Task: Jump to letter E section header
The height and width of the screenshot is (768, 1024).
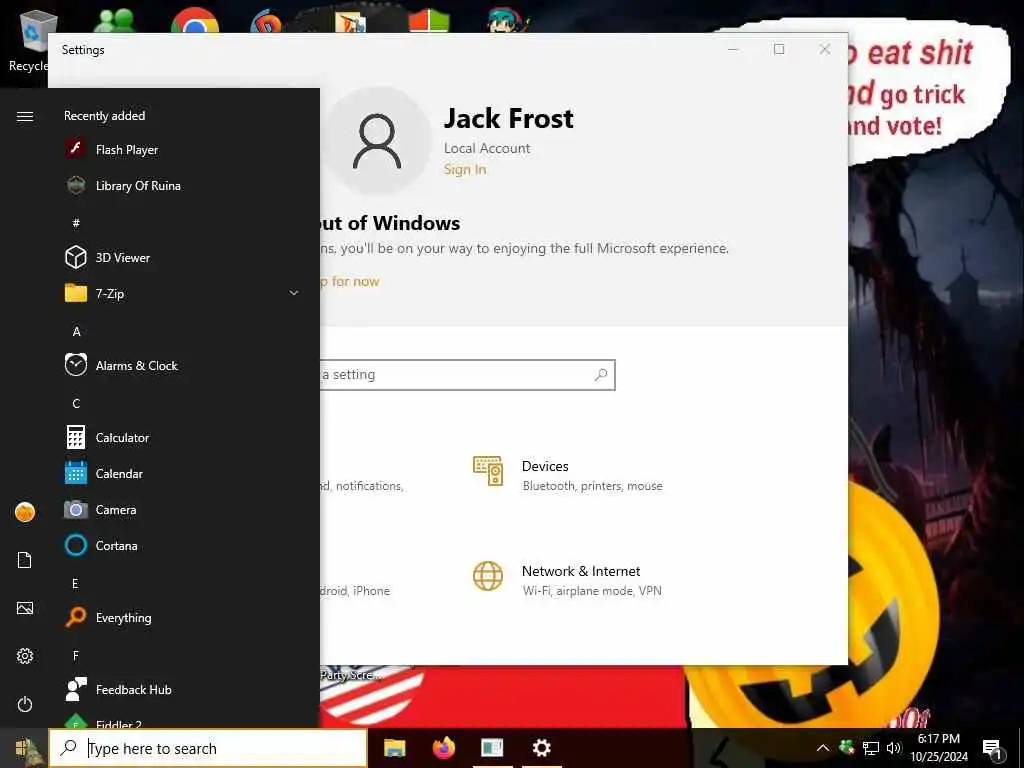Action: (76, 584)
